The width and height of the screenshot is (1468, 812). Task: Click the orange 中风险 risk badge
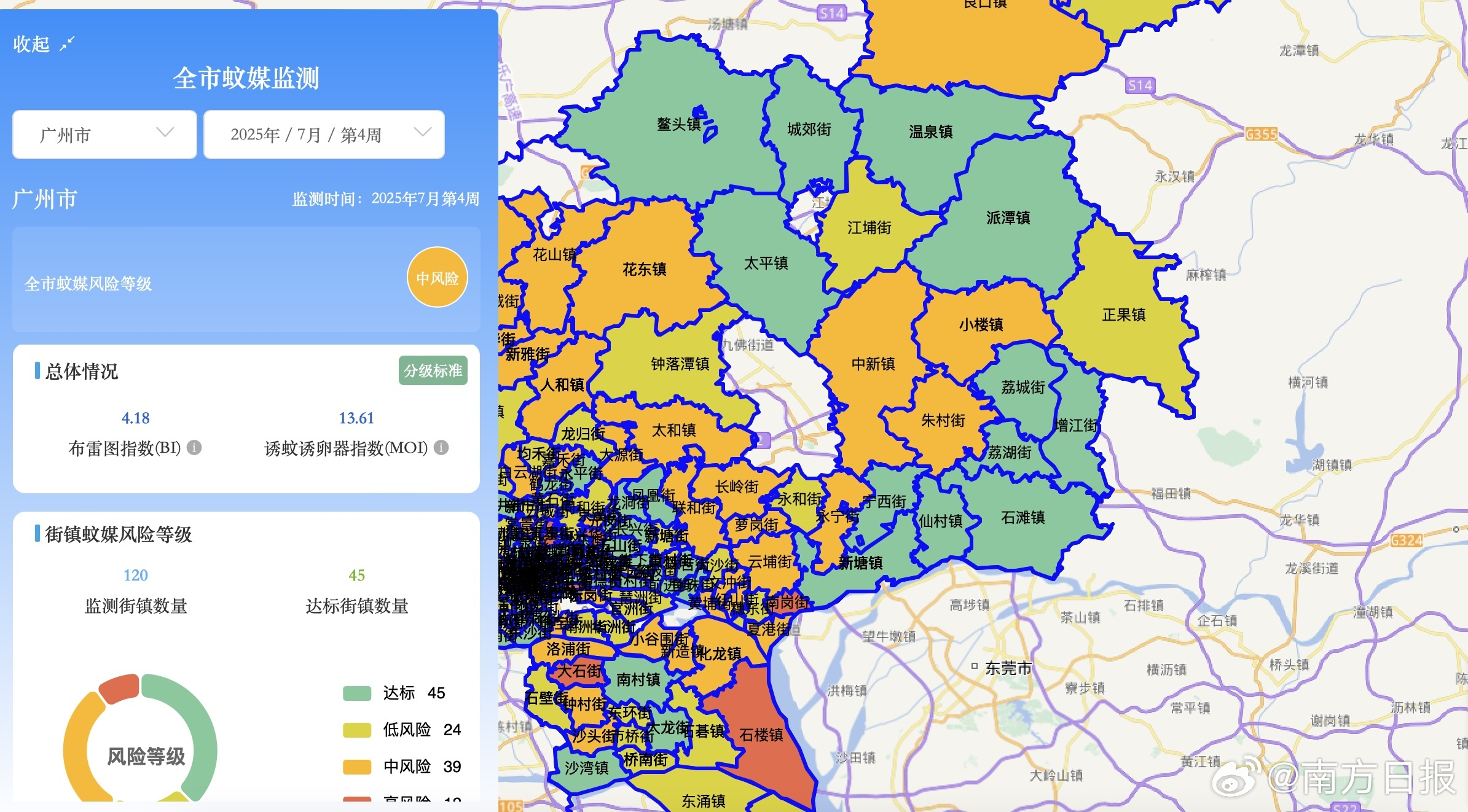437,278
